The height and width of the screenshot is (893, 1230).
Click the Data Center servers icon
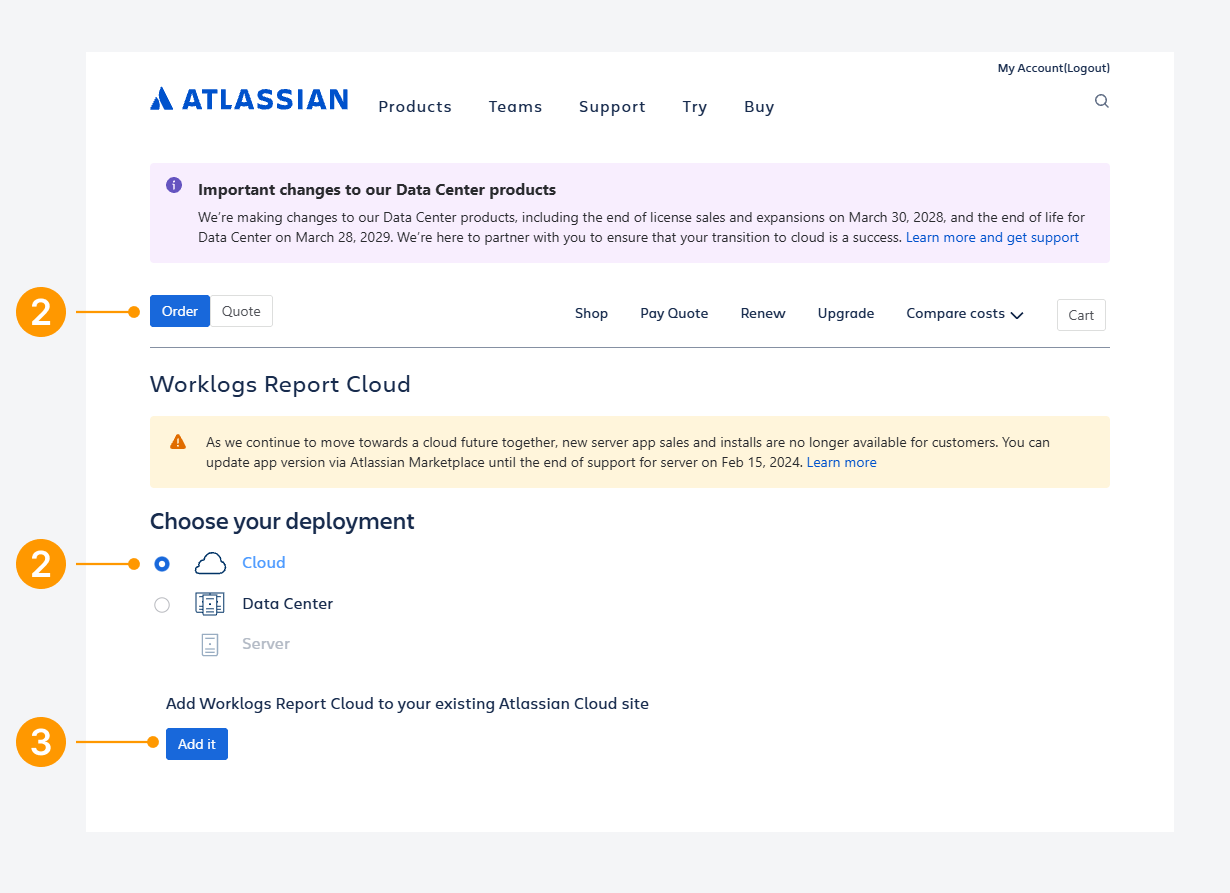tap(210, 604)
